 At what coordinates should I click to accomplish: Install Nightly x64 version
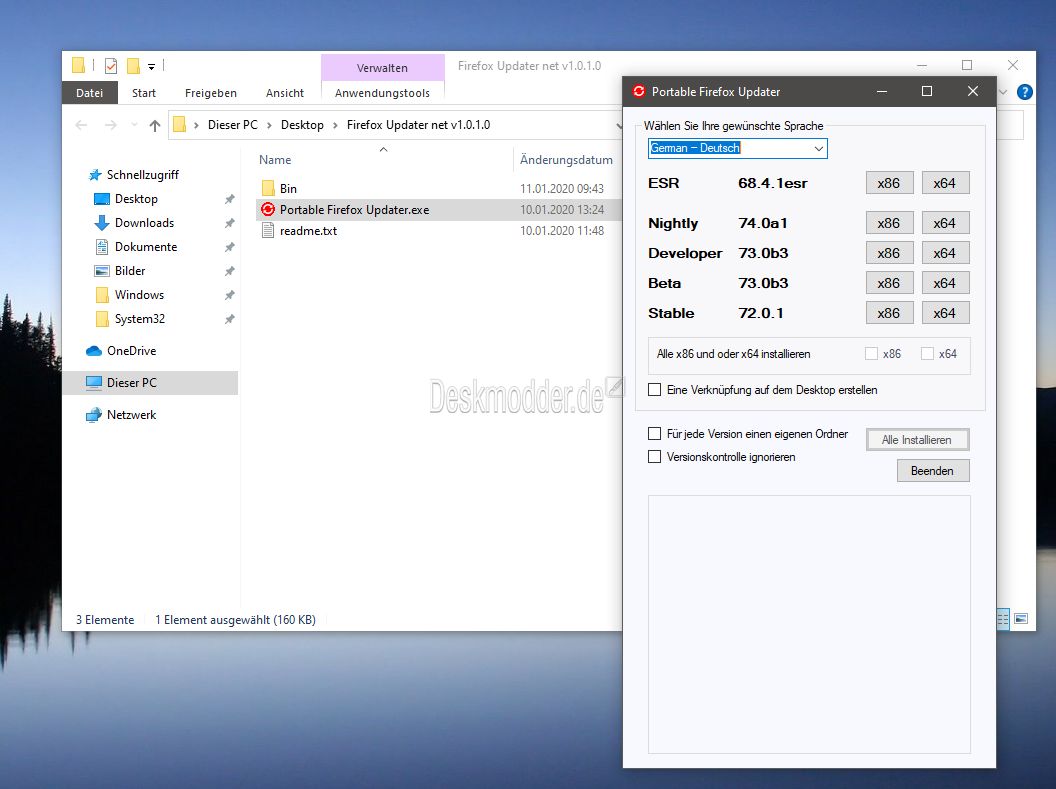945,224
